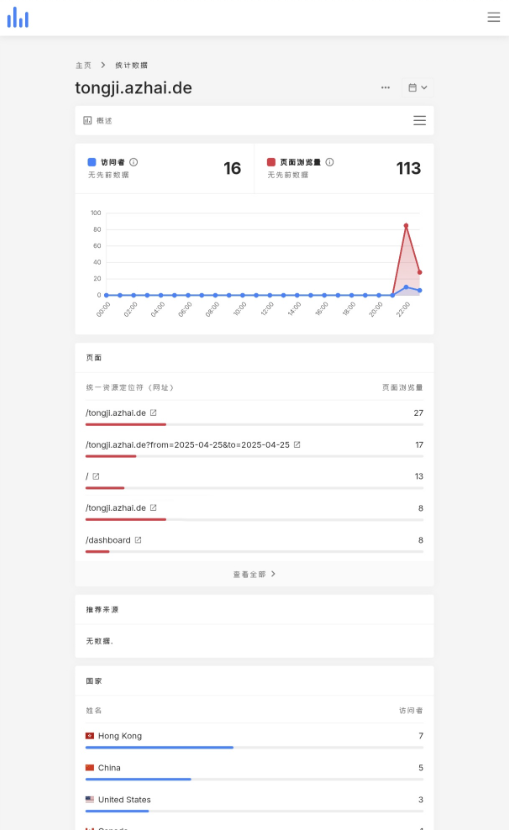Open external link icon for root / page
The image size is (509, 830).
click(96, 476)
